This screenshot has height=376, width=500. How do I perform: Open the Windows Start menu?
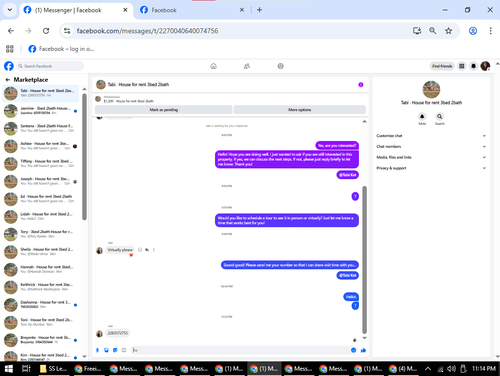coord(9,369)
